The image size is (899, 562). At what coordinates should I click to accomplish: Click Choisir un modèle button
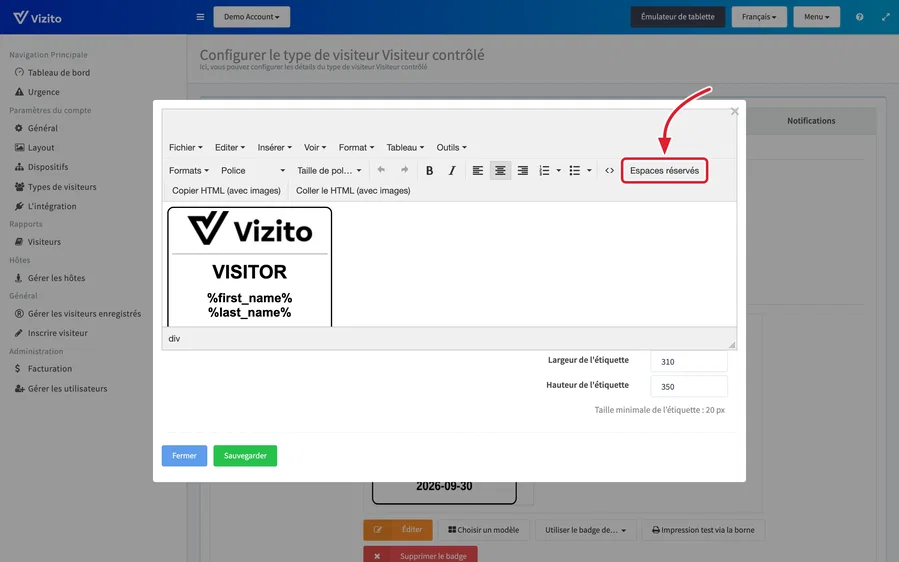coord(483,530)
